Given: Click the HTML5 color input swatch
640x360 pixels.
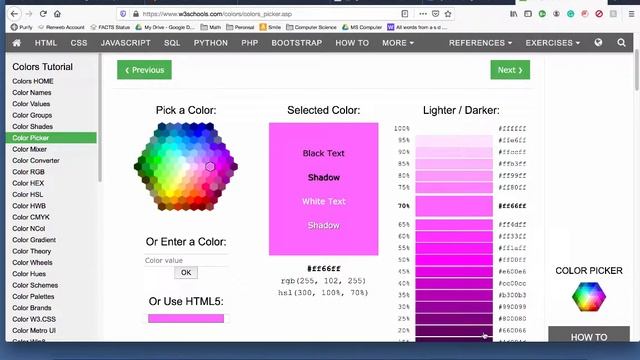Looking at the screenshot, I should (x=186, y=318).
